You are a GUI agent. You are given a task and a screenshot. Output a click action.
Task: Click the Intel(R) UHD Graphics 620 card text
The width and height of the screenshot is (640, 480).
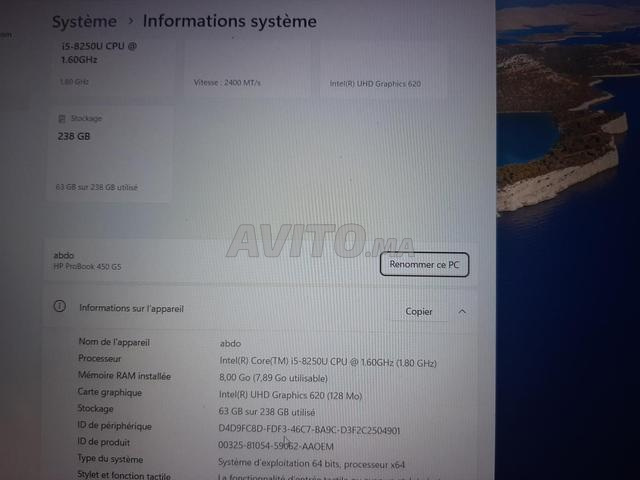pyautogui.click(x=375, y=84)
